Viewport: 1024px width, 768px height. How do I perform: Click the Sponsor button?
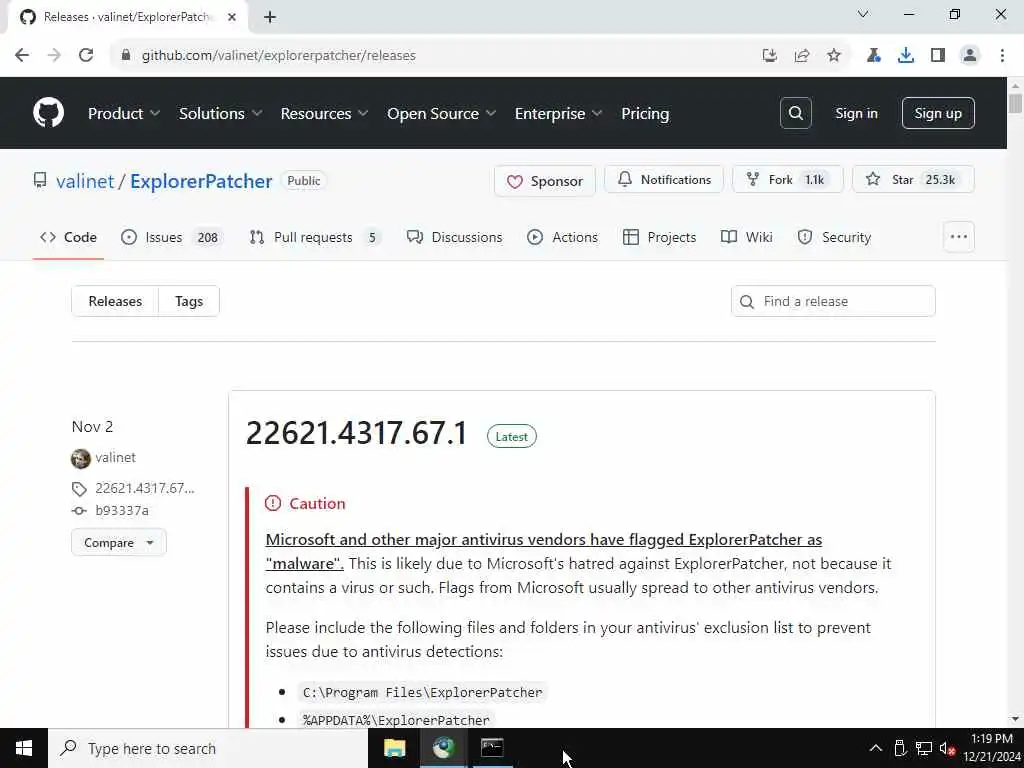[545, 181]
